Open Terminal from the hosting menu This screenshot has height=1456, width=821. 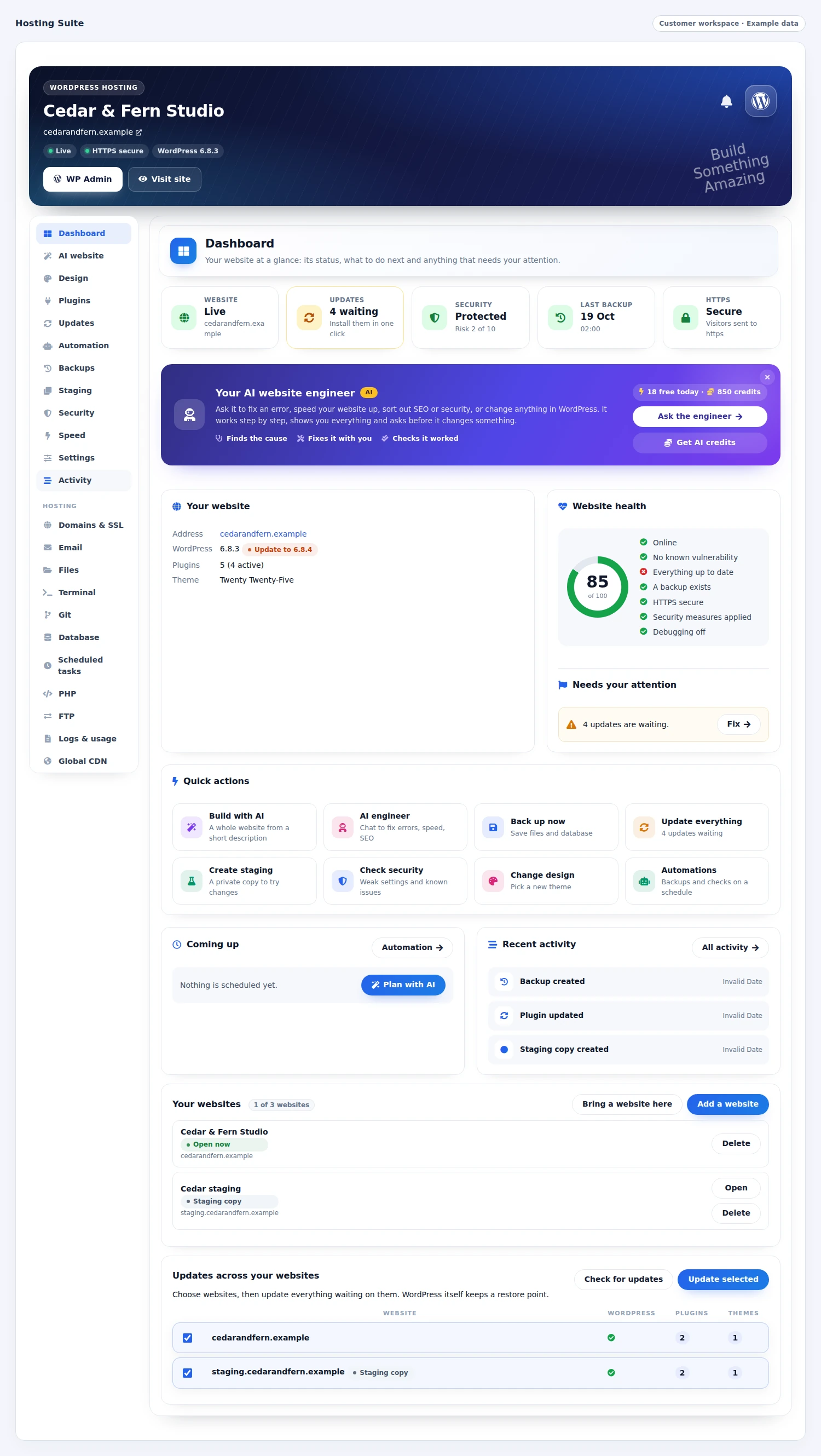pyautogui.click(x=84, y=592)
